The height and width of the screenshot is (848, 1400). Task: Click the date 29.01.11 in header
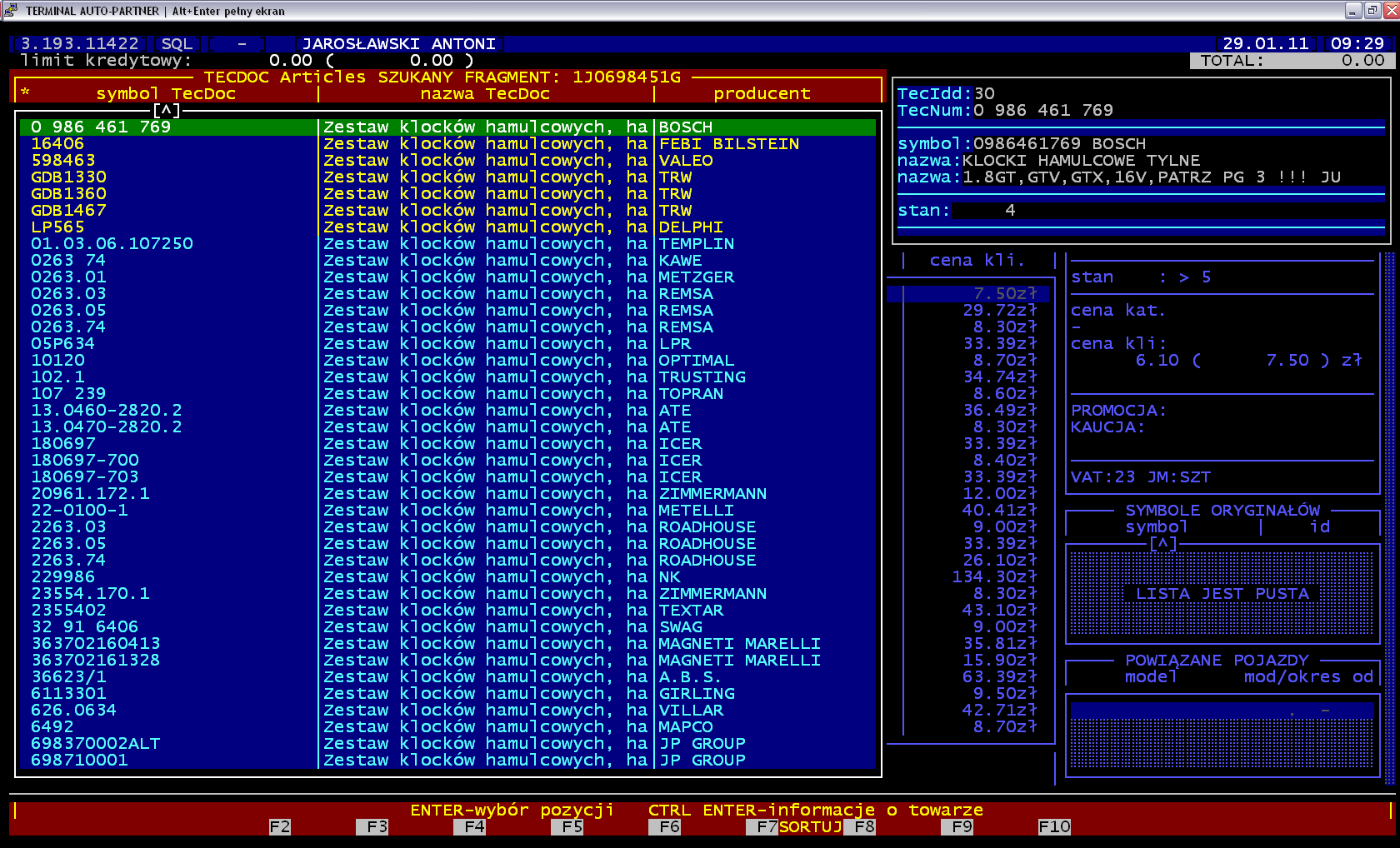pyautogui.click(x=1265, y=43)
